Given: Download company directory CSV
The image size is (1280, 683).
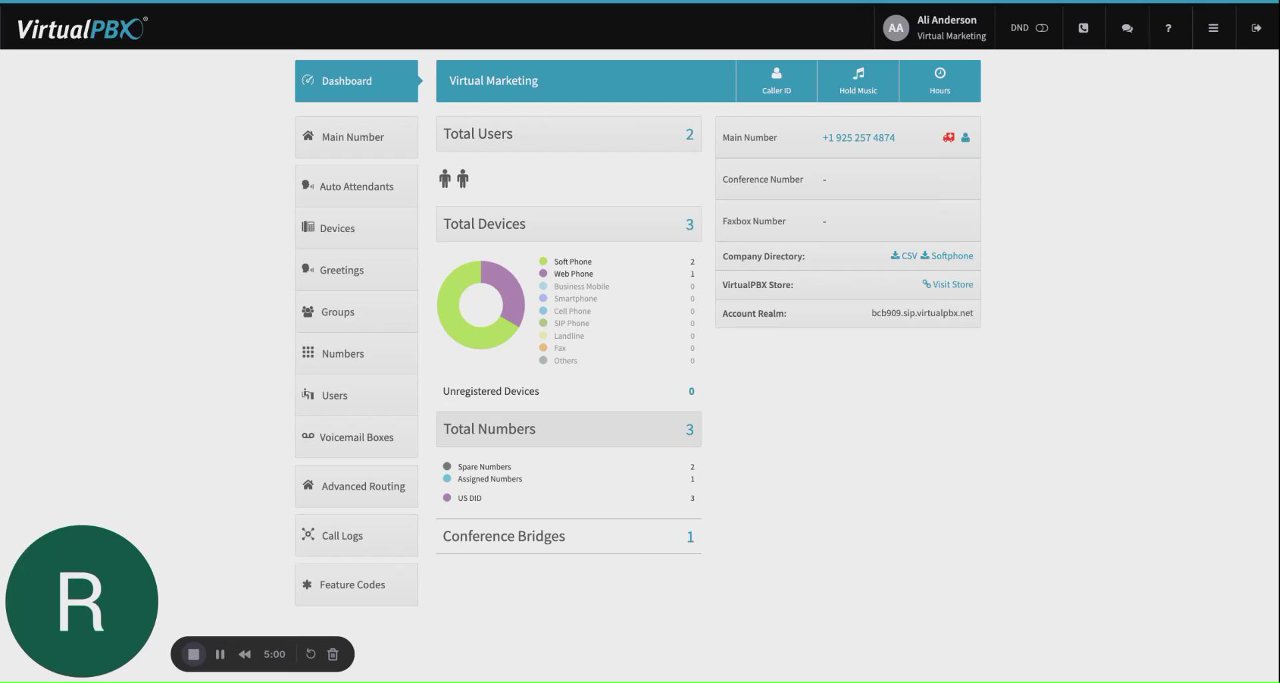Looking at the screenshot, I should (904, 256).
